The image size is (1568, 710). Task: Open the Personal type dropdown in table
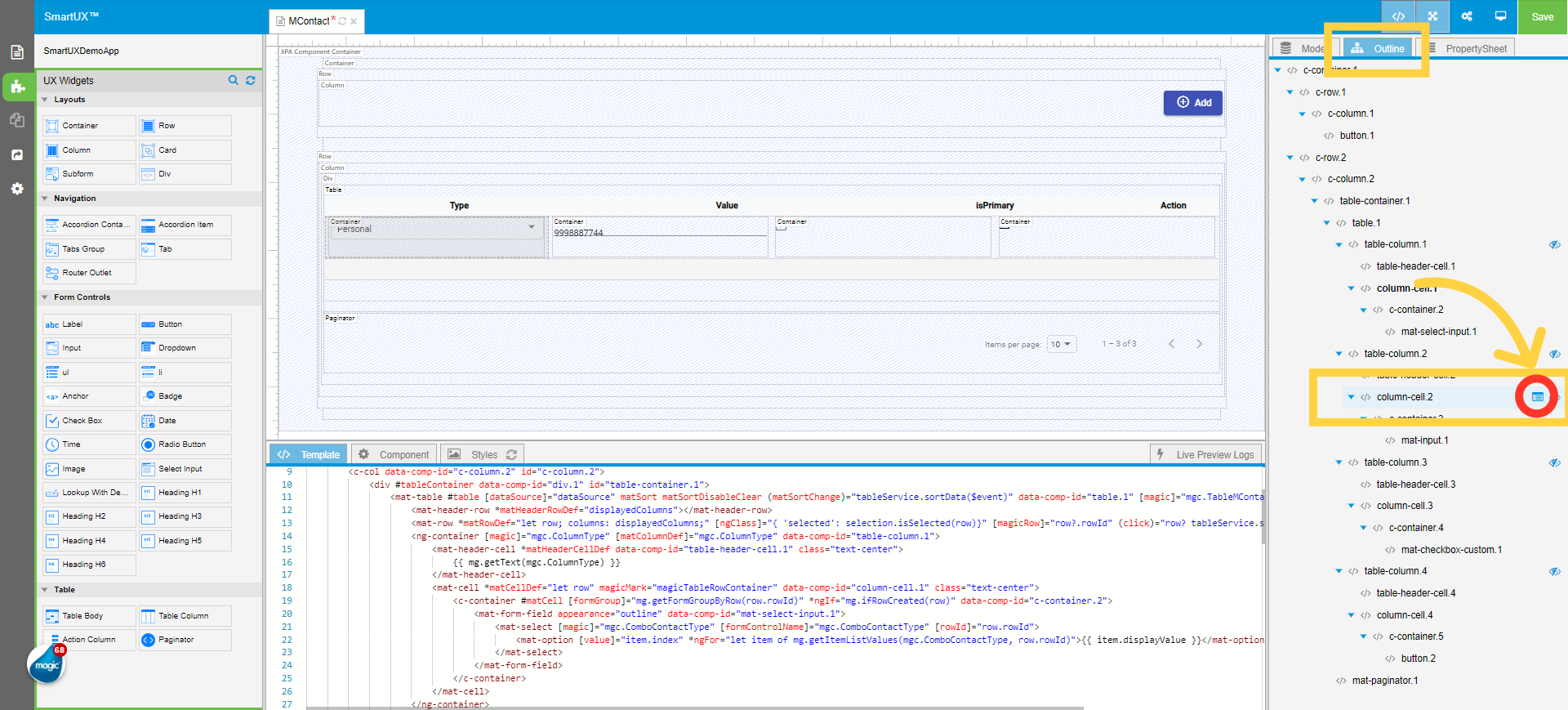tap(437, 229)
